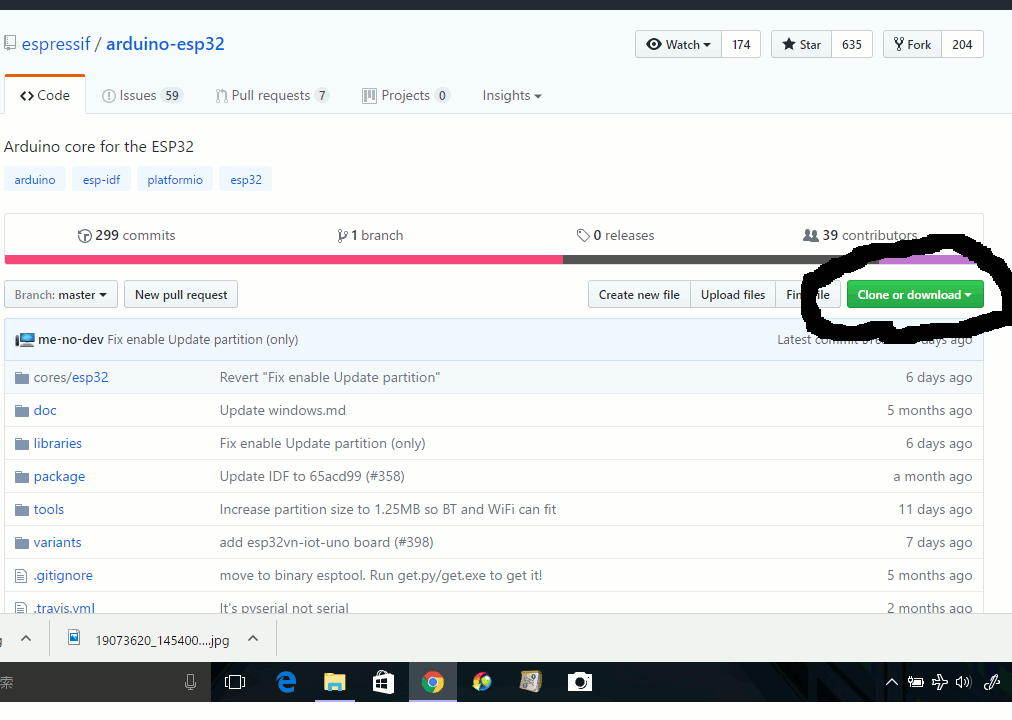Open commit 'Increase partition size to 1.25MB'

[388, 509]
